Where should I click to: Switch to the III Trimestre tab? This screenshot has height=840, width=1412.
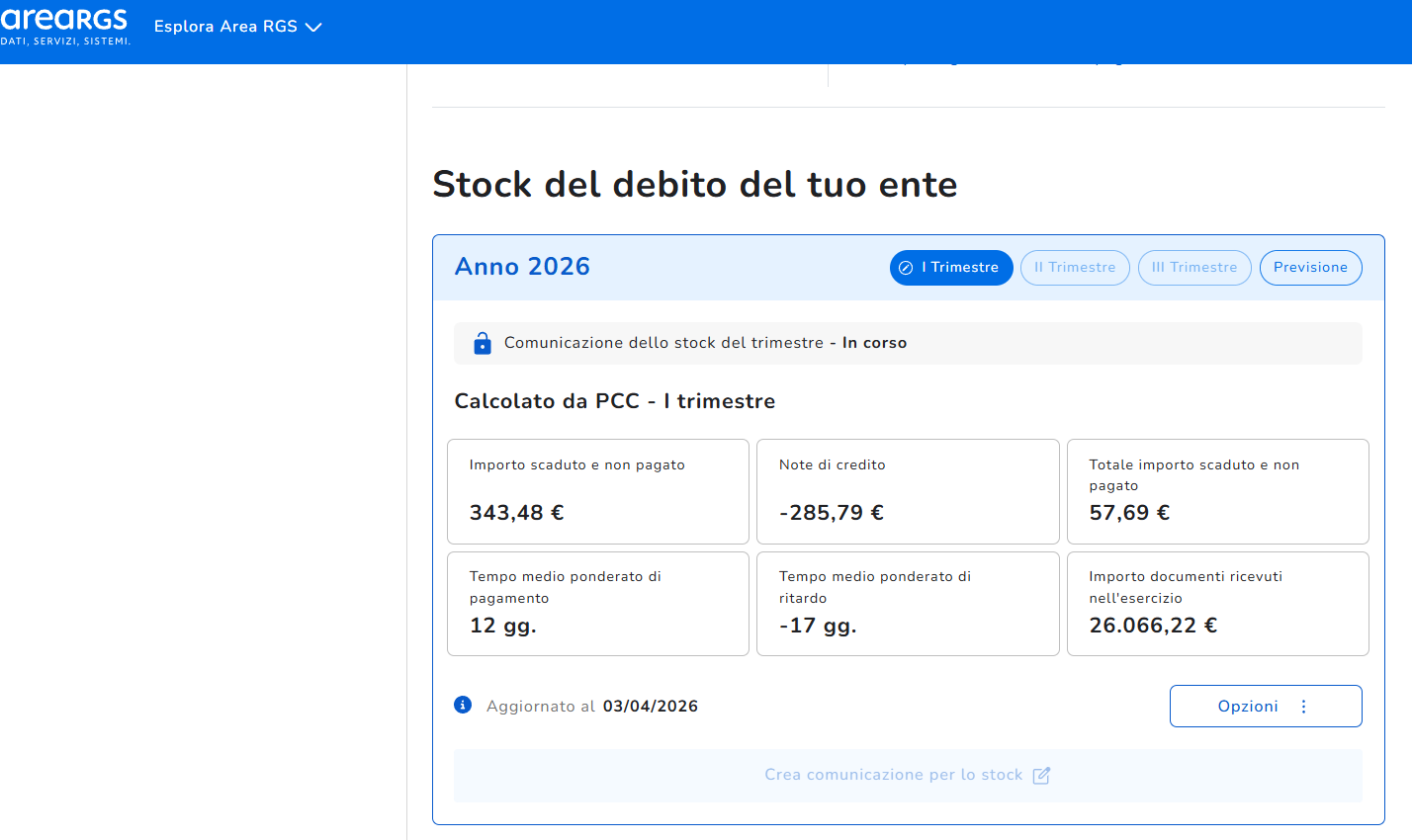1194,268
